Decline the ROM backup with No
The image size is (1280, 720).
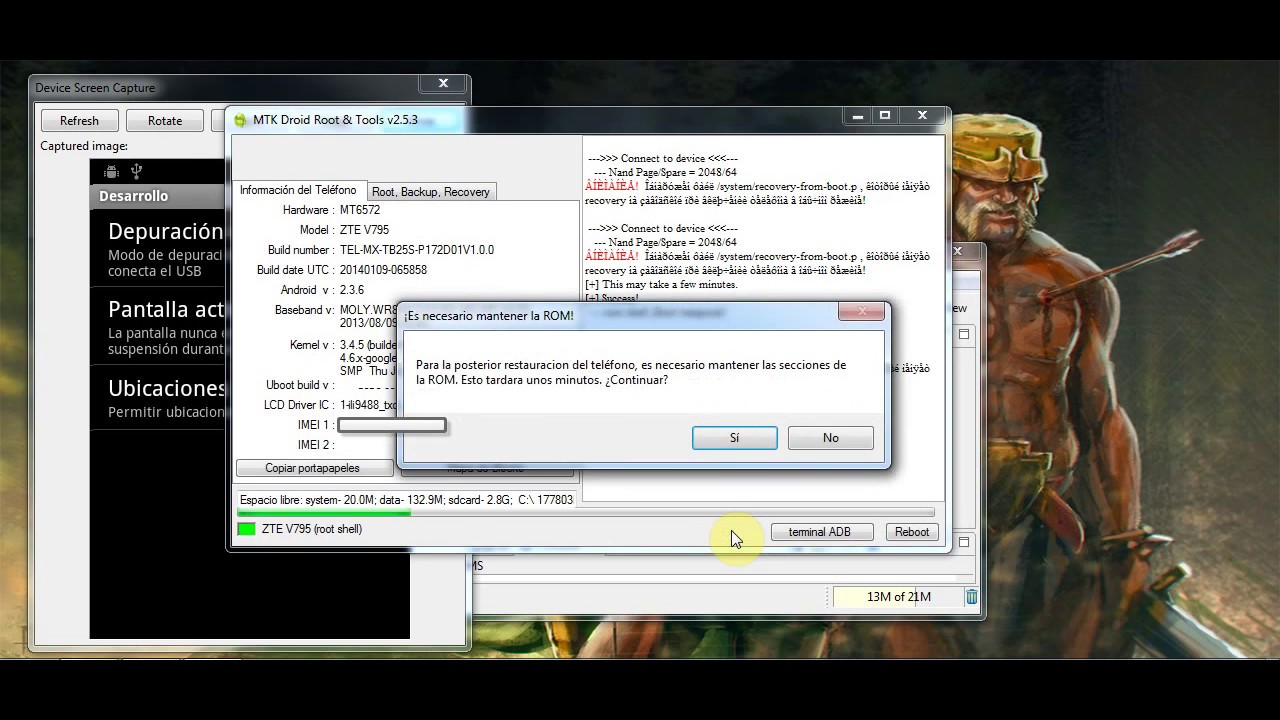[830, 438]
